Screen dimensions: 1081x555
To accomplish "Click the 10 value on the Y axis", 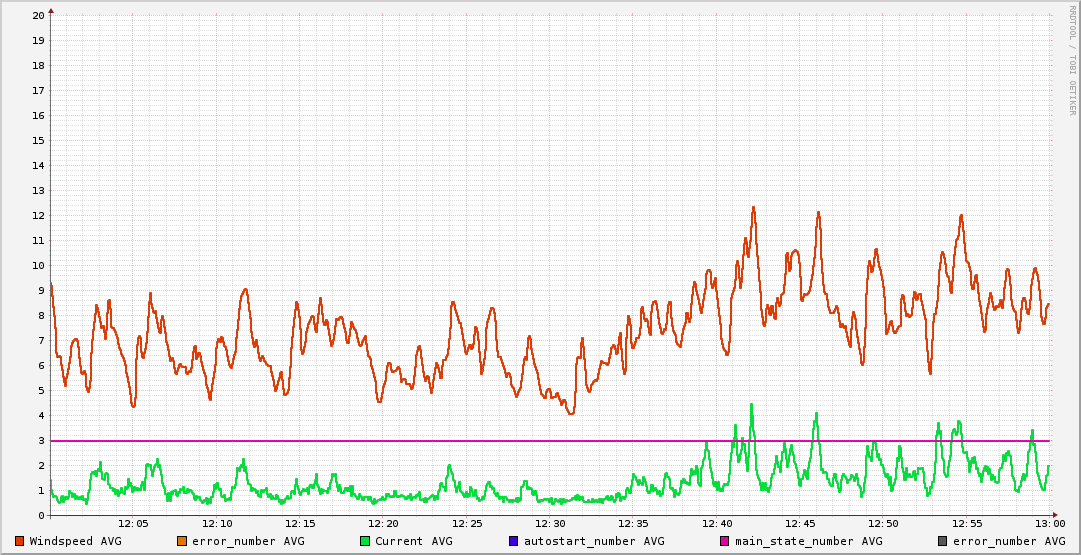I will tap(38, 266).
